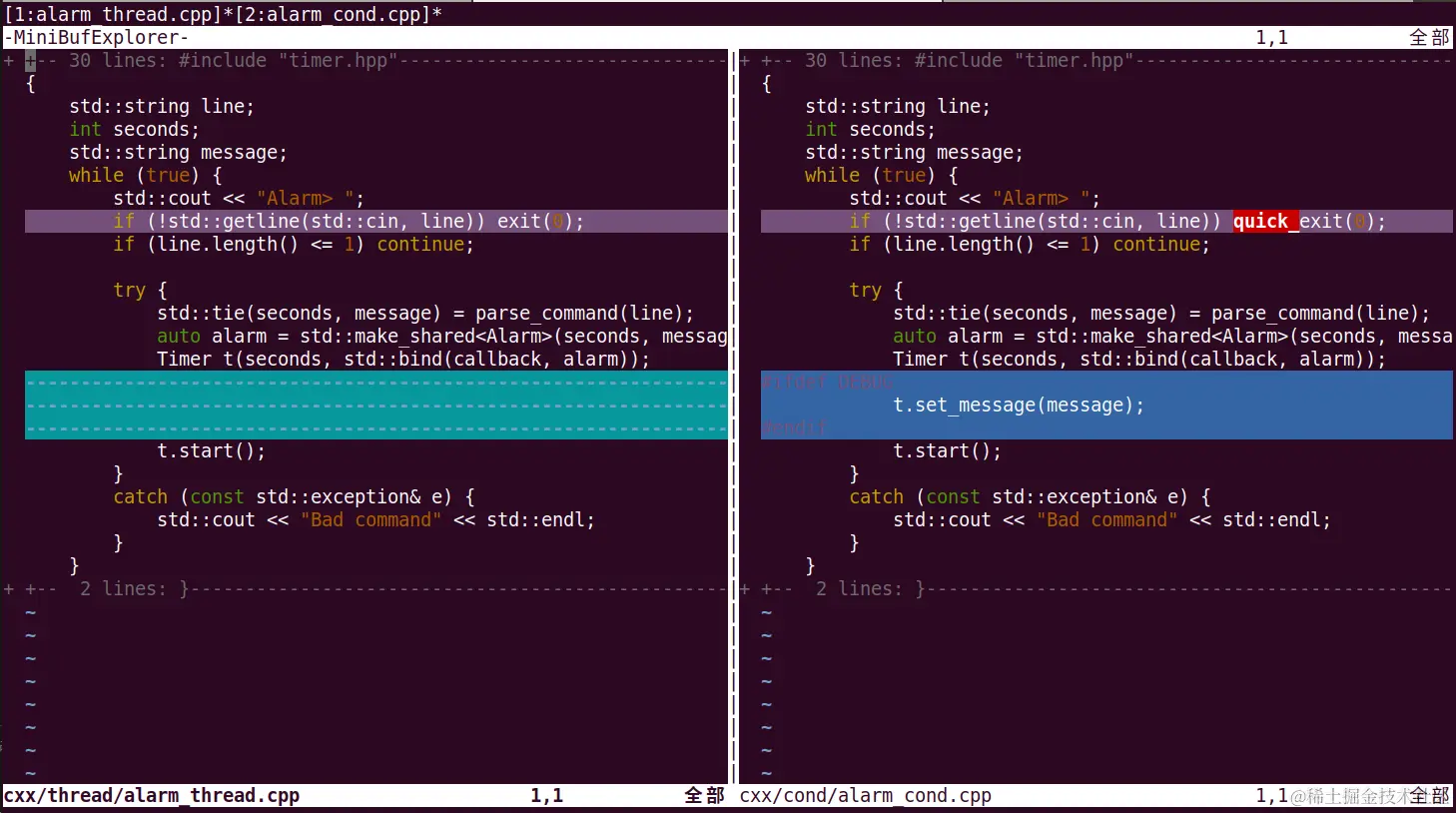Click 'std::string line;' in left pane
Screen dimensions: 1456x813
tap(161, 106)
